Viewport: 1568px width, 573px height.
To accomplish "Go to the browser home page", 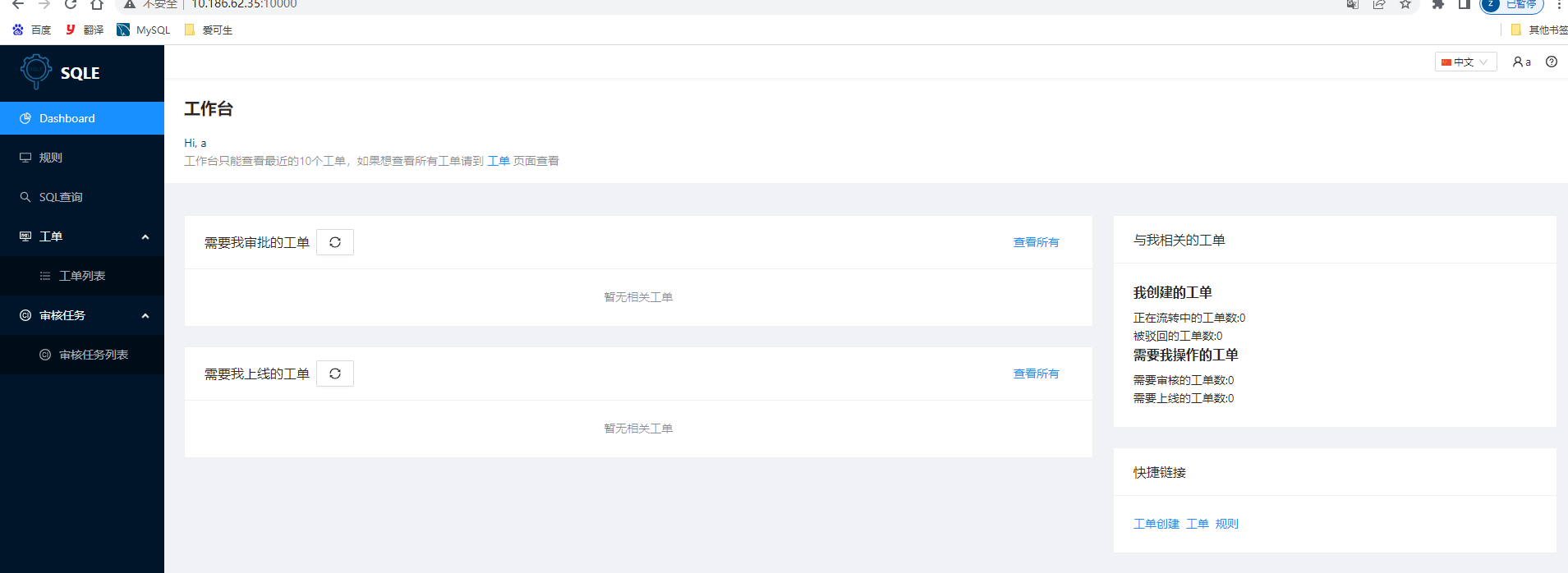I will coord(97,4).
